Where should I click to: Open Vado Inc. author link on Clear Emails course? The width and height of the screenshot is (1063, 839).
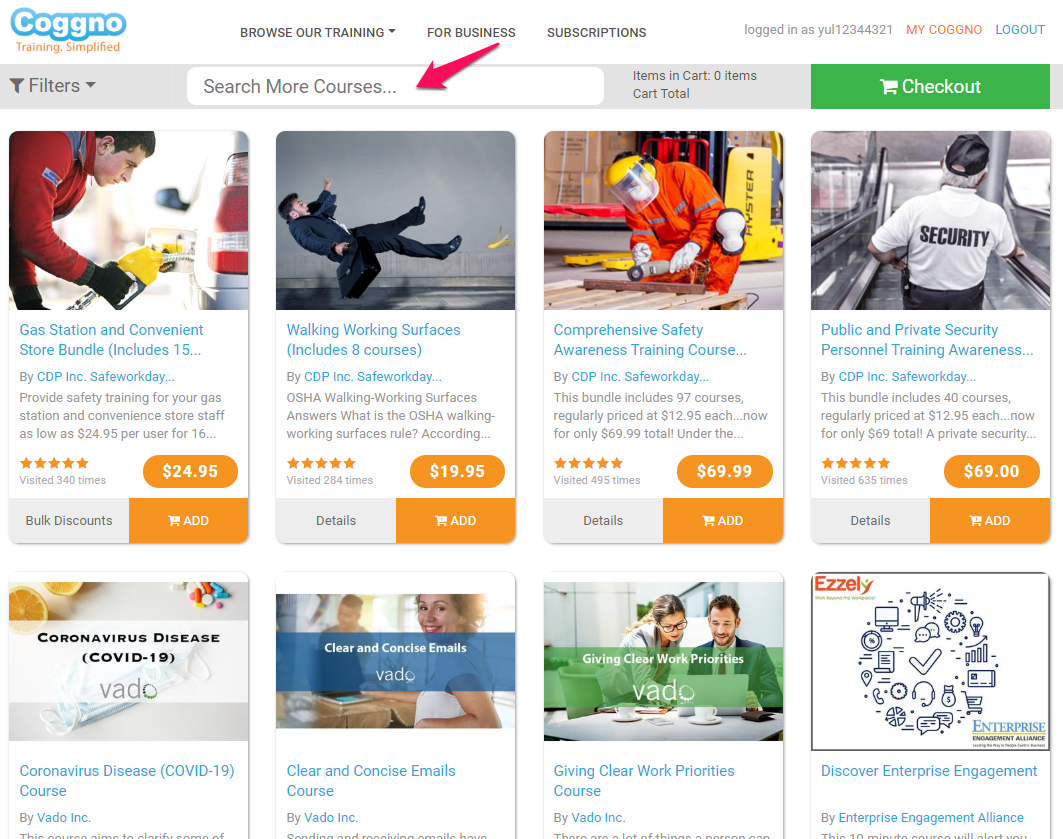[x=331, y=818]
